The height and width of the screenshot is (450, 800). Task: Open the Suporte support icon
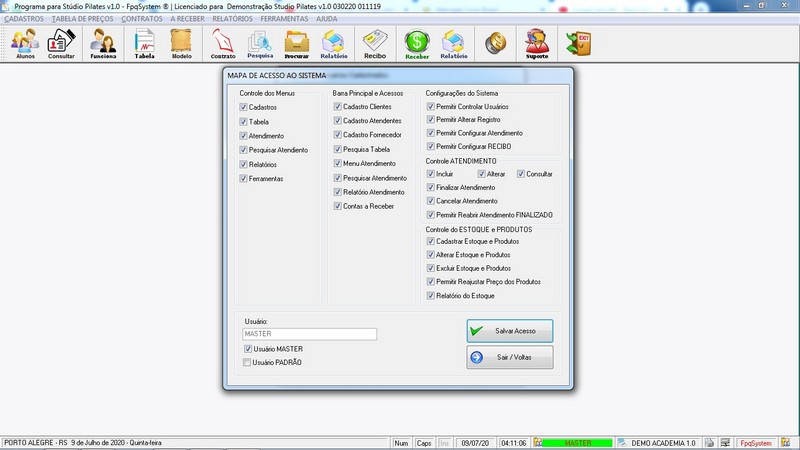pyautogui.click(x=537, y=44)
